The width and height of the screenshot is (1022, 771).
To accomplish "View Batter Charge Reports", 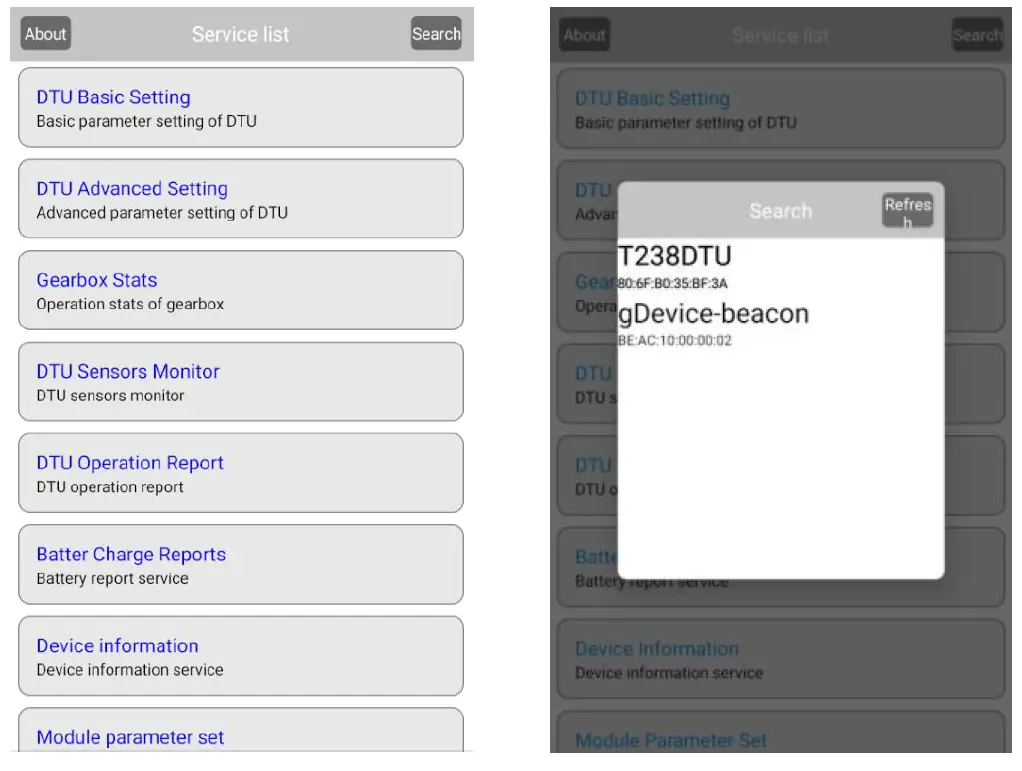I will (240, 565).
